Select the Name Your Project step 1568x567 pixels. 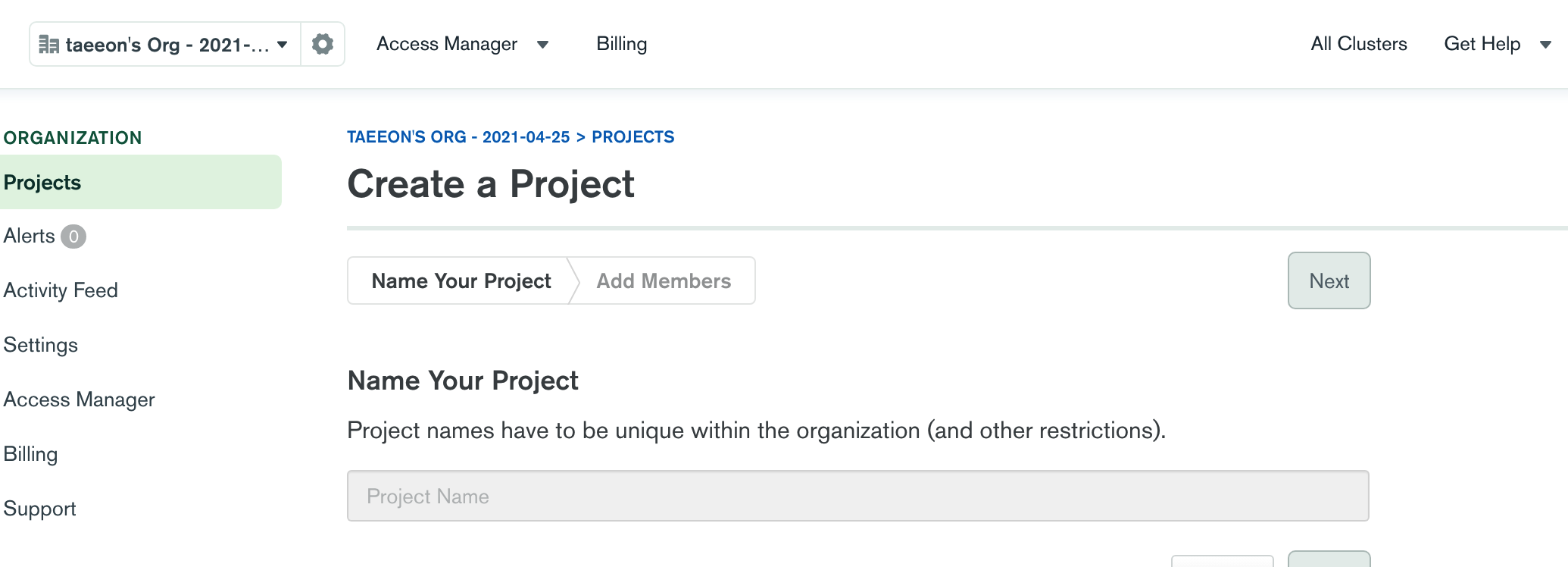(461, 281)
